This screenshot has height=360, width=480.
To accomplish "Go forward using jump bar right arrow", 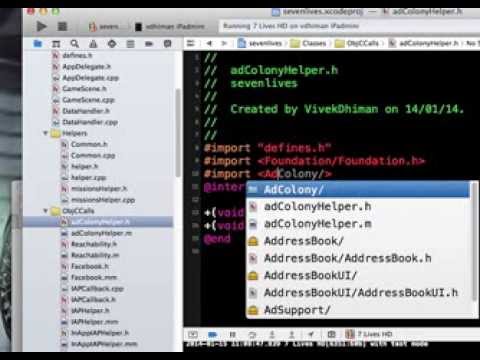I will click(224, 43).
